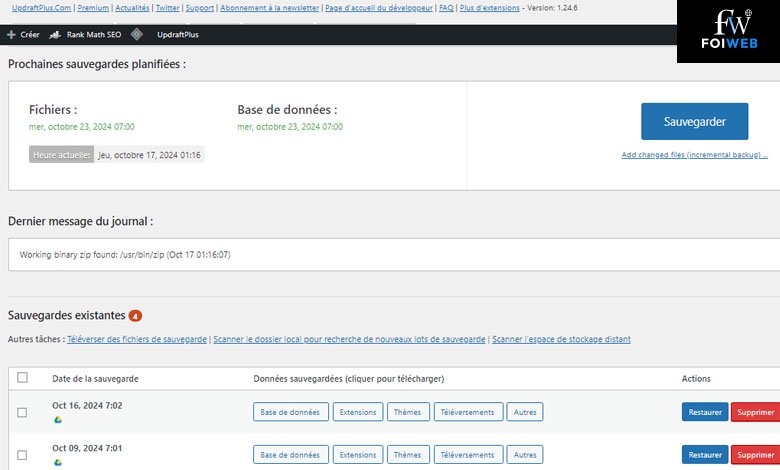Click the Sauvegardes existantes heading
Image resolution: width=780 pixels, height=470 pixels.
pos(67,315)
